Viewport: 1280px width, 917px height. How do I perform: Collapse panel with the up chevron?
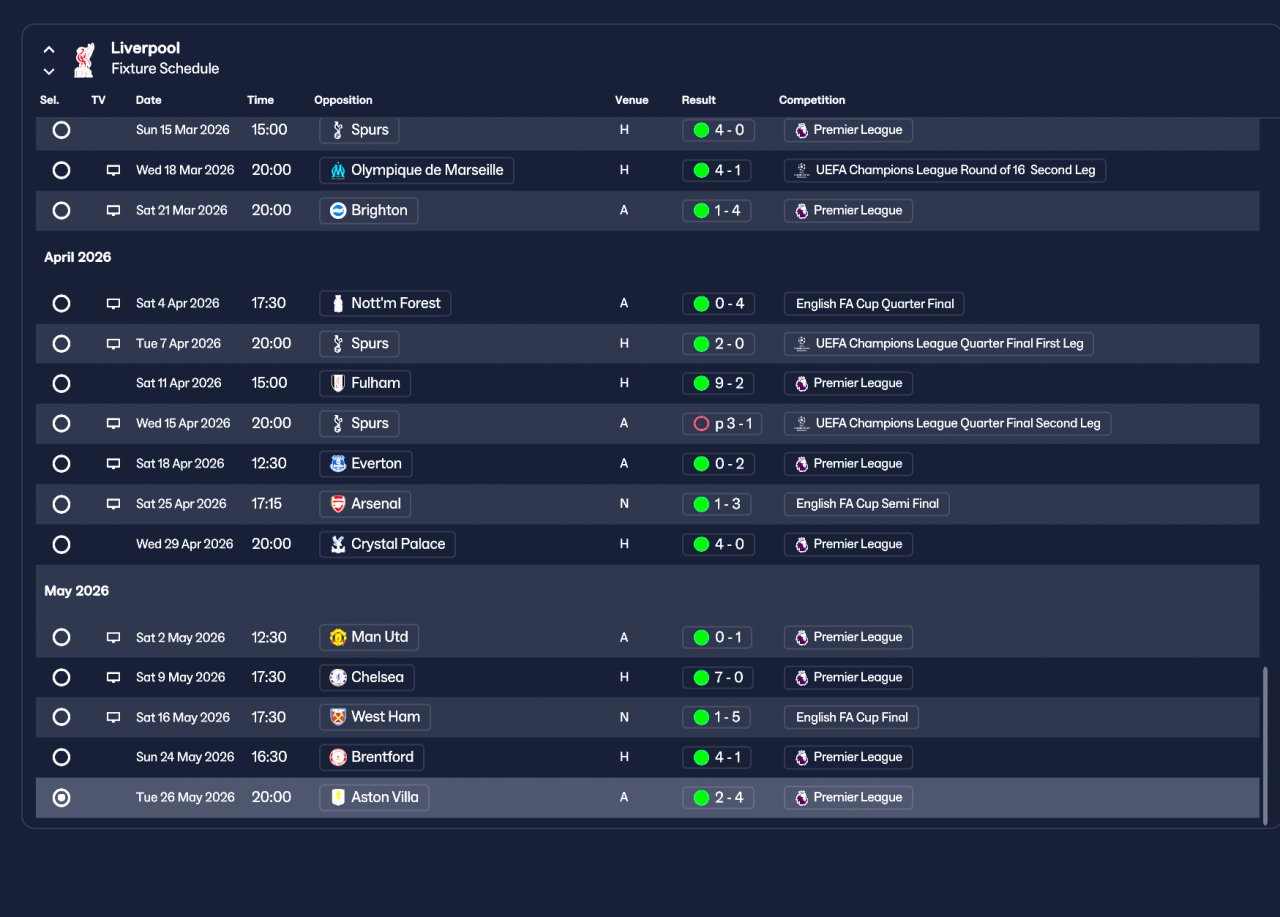pyautogui.click(x=49, y=49)
